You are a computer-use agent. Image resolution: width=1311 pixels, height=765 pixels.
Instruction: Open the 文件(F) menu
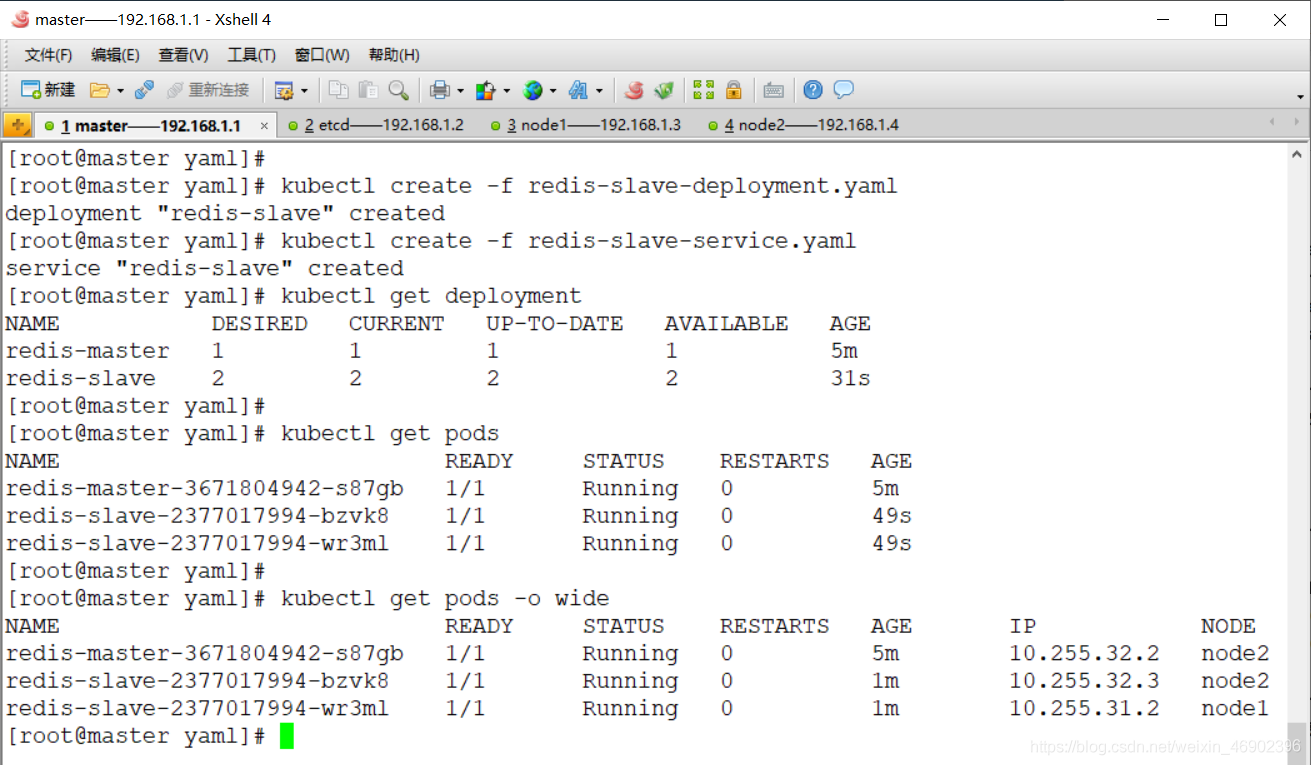49,55
